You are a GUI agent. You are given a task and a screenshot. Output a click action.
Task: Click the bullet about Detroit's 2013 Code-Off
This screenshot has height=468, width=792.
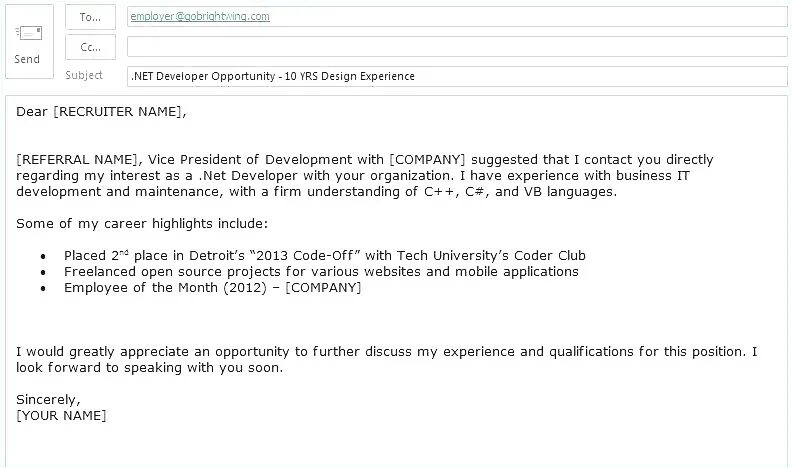(325, 255)
